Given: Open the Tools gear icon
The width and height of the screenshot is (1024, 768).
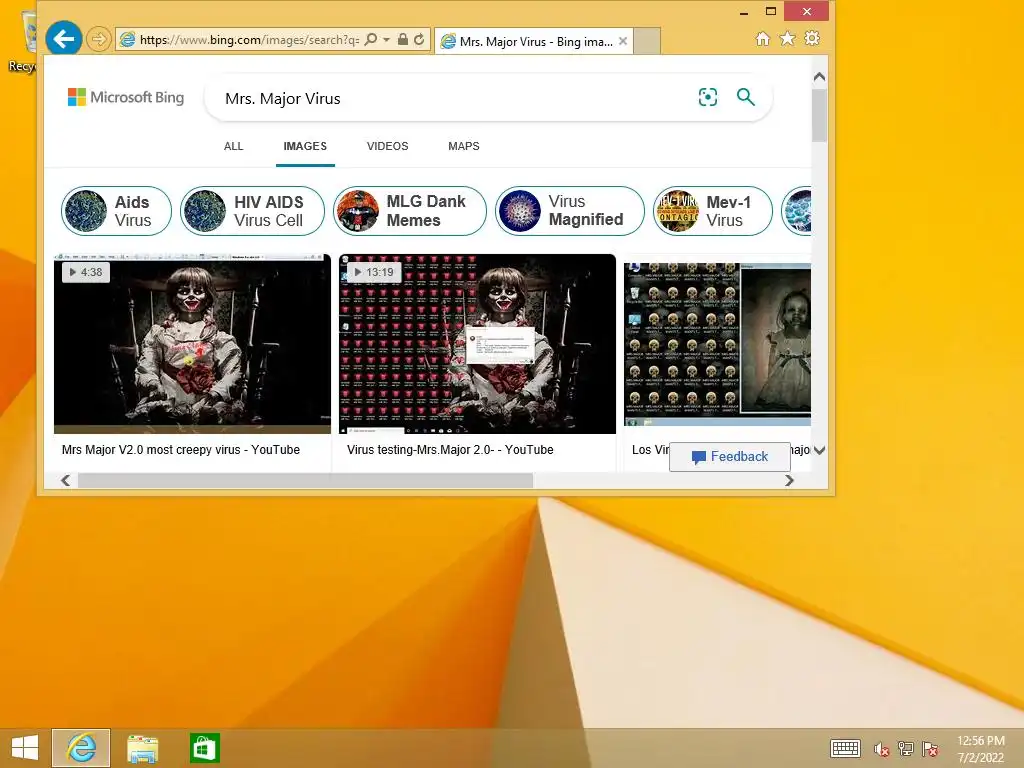Looking at the screenshot, I should pos(812,39).
